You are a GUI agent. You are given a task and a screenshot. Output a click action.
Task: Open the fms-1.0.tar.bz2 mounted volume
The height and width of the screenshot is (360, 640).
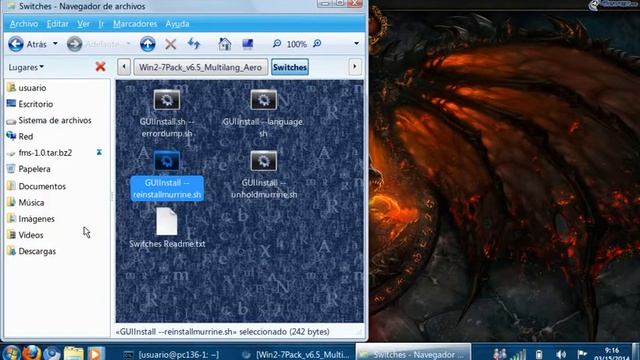(45, 153)
